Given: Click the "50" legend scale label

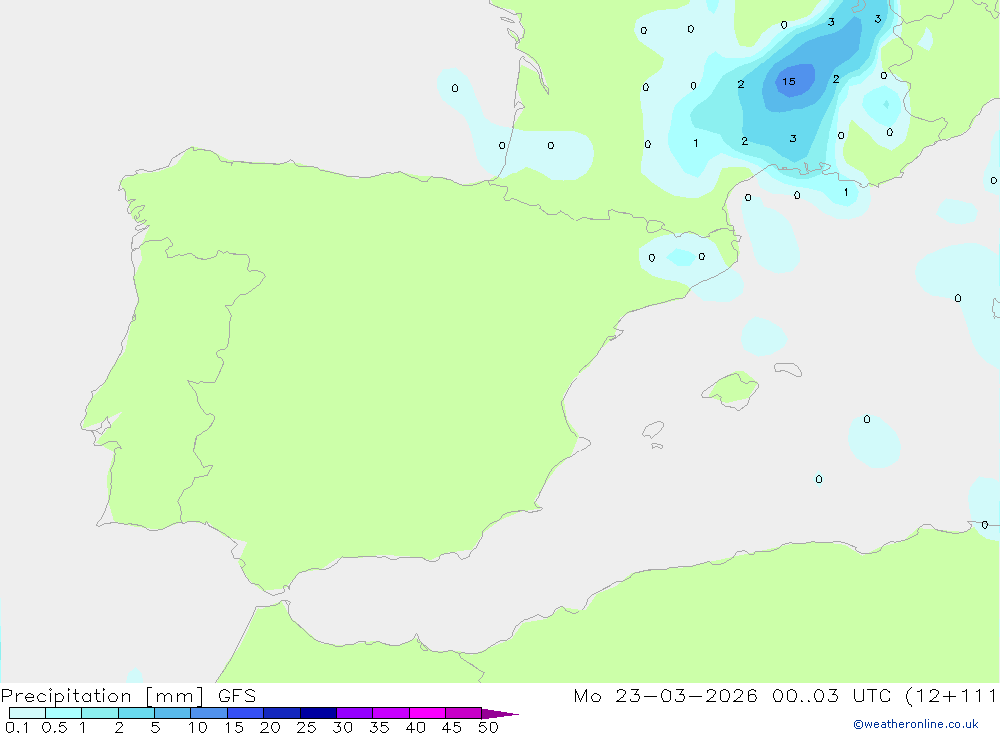Looking at the screenshot, I should [x=488, y=727].
